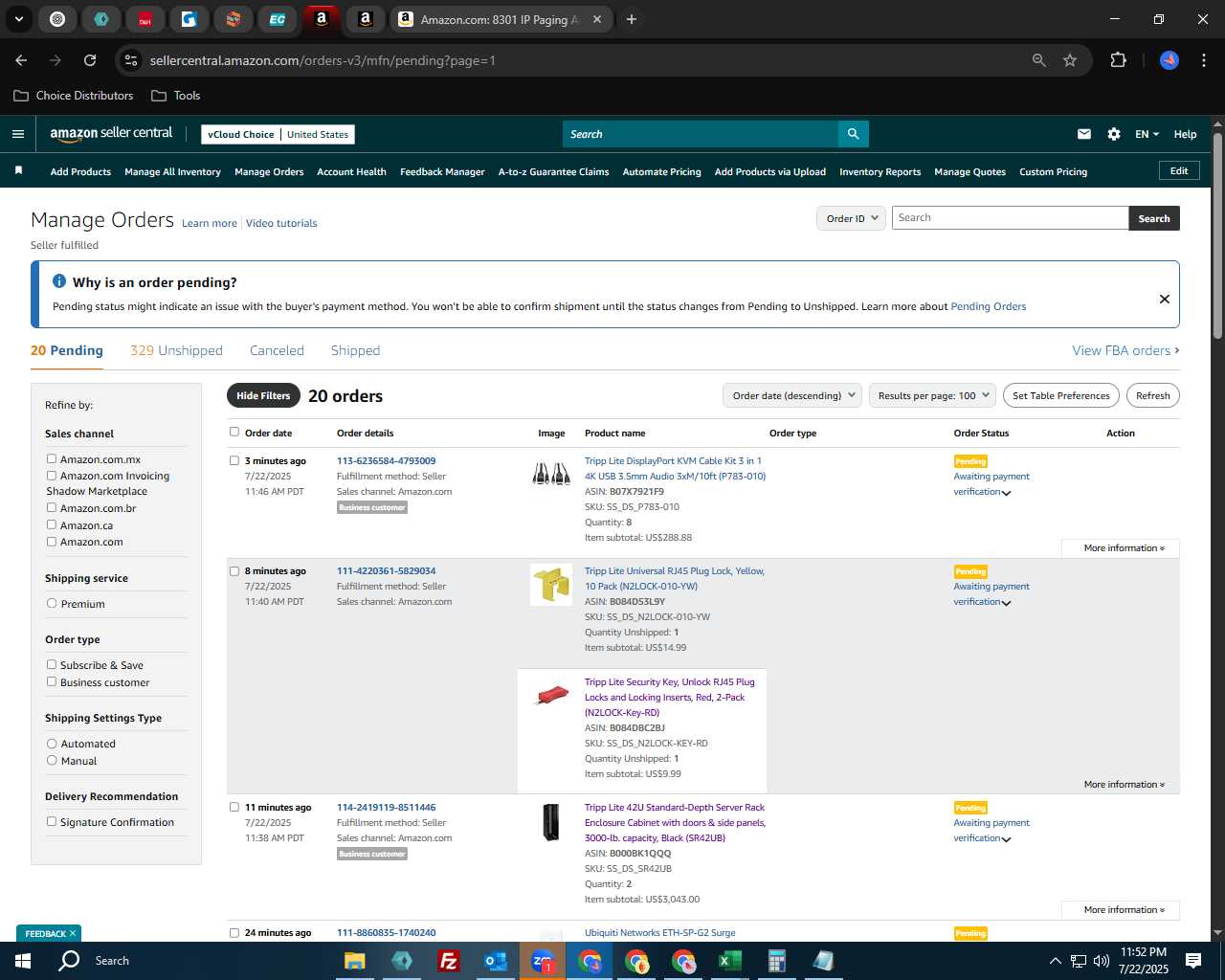Check the Amazon.ca filter

coord(52,524)
